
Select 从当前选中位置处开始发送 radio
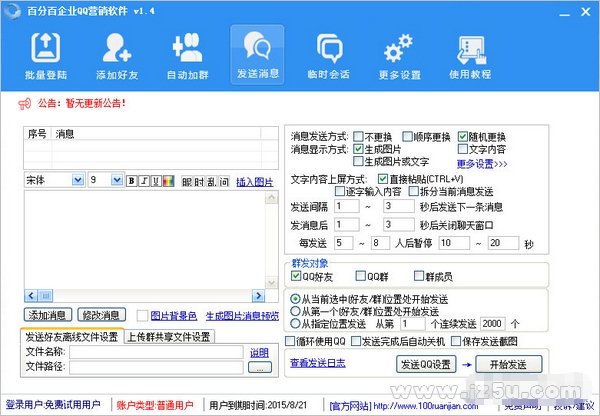tap(295, 299)
